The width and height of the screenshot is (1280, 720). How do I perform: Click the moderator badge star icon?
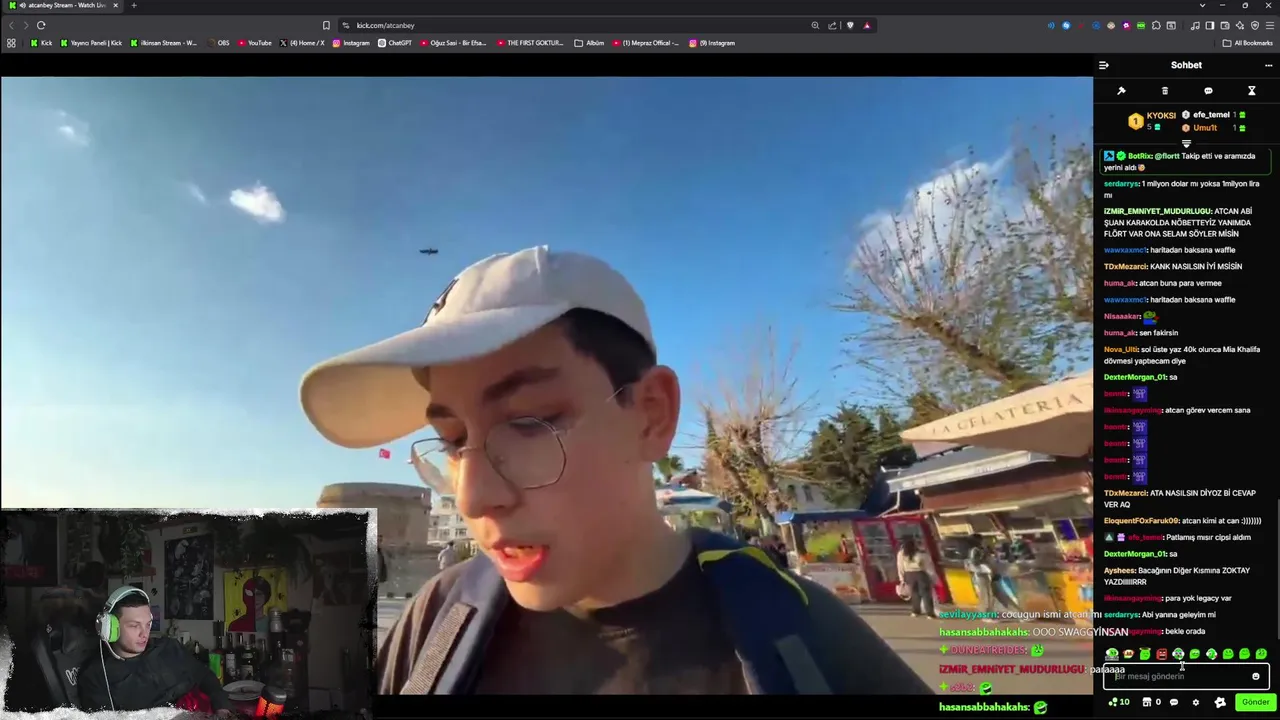click(x=1220, y=702)
